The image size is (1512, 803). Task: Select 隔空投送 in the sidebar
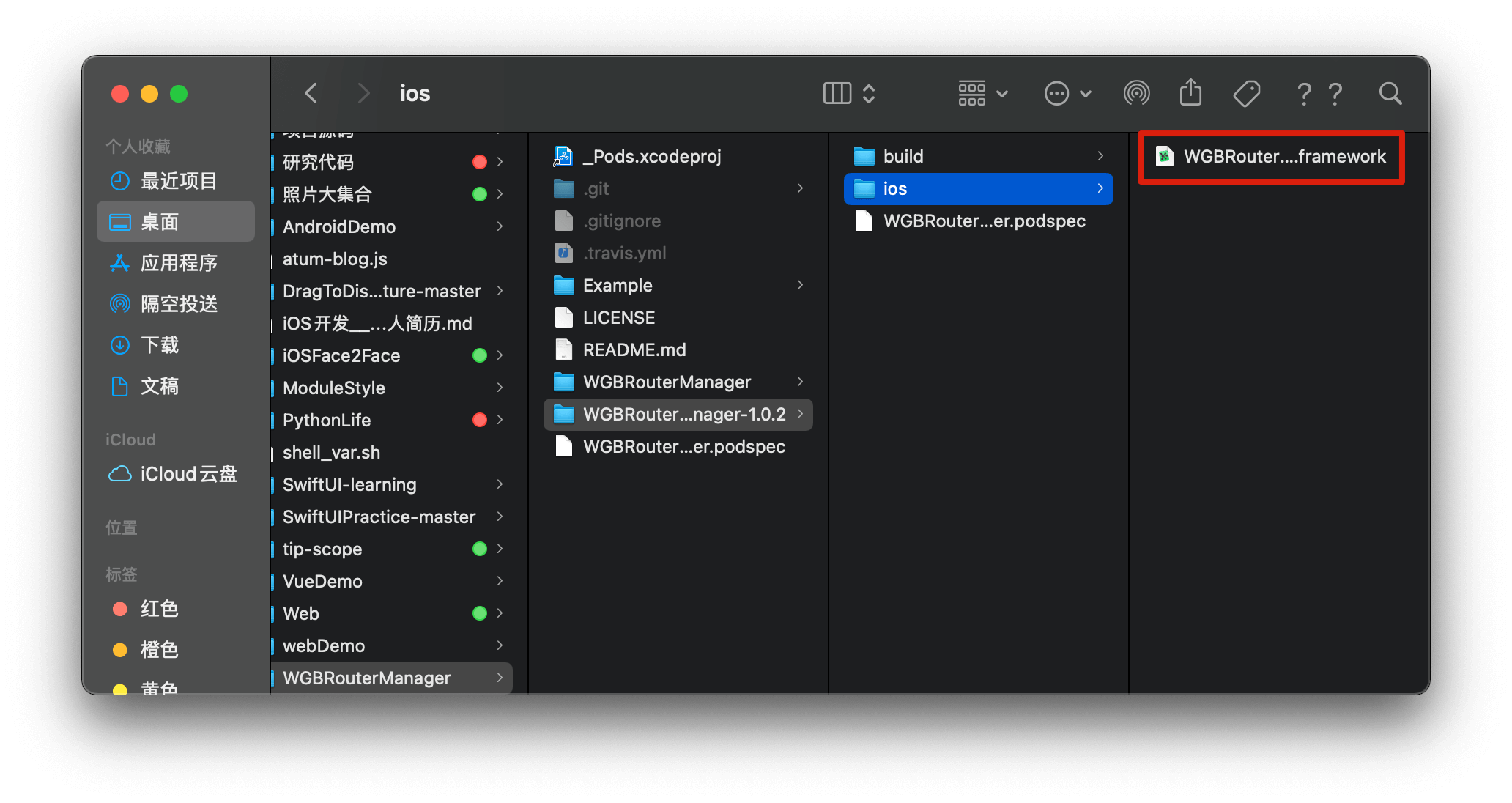click(178, 304)
